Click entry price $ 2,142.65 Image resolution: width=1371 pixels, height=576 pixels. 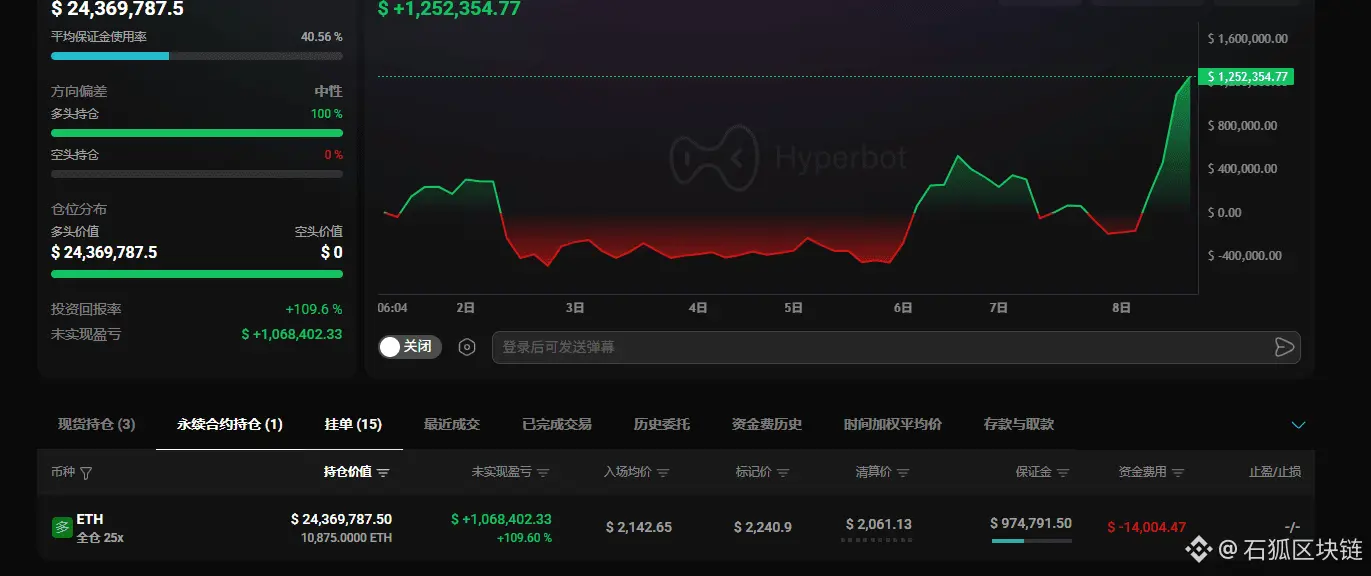(639, 527)
